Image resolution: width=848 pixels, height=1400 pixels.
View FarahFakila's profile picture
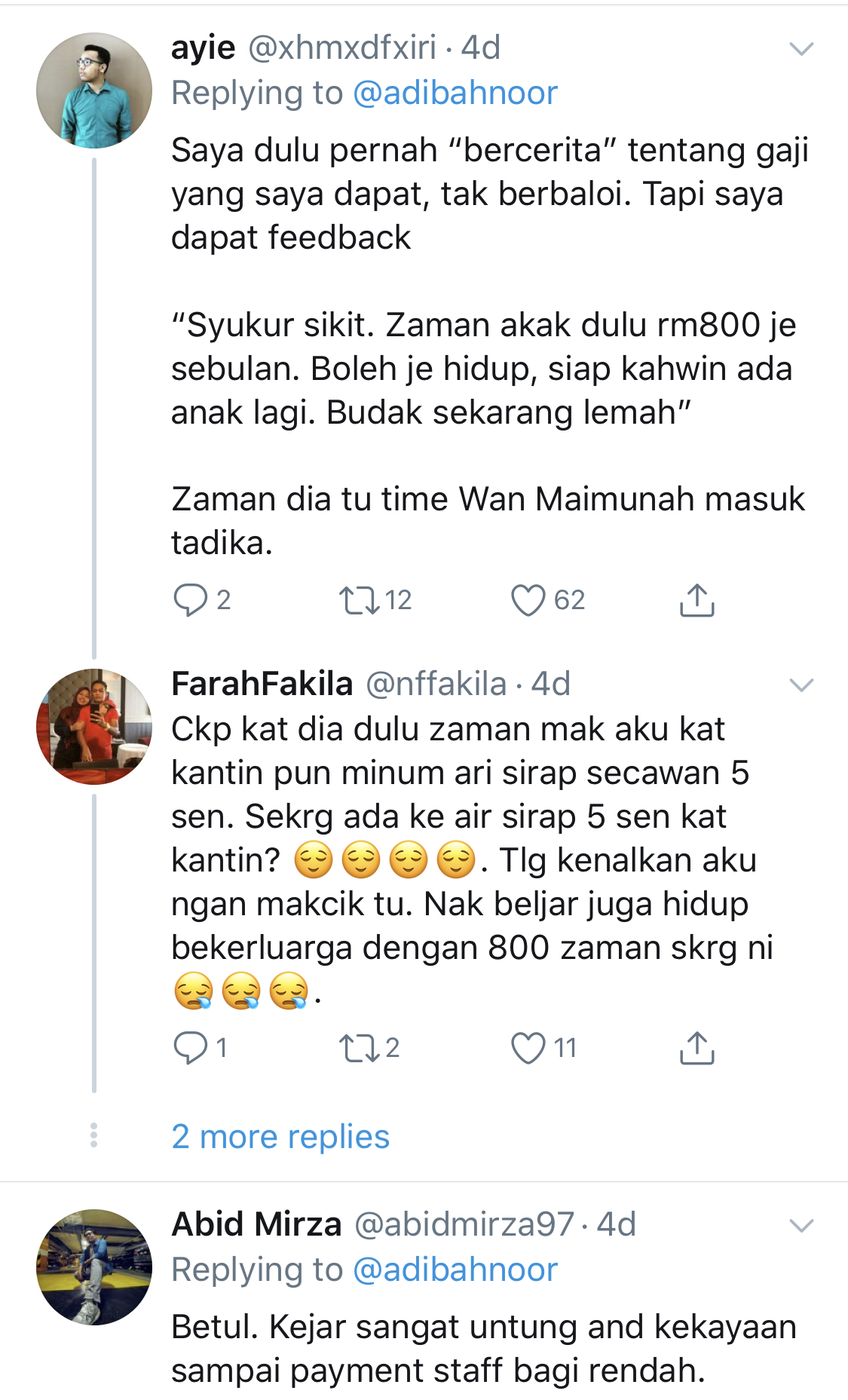(94, 727)
